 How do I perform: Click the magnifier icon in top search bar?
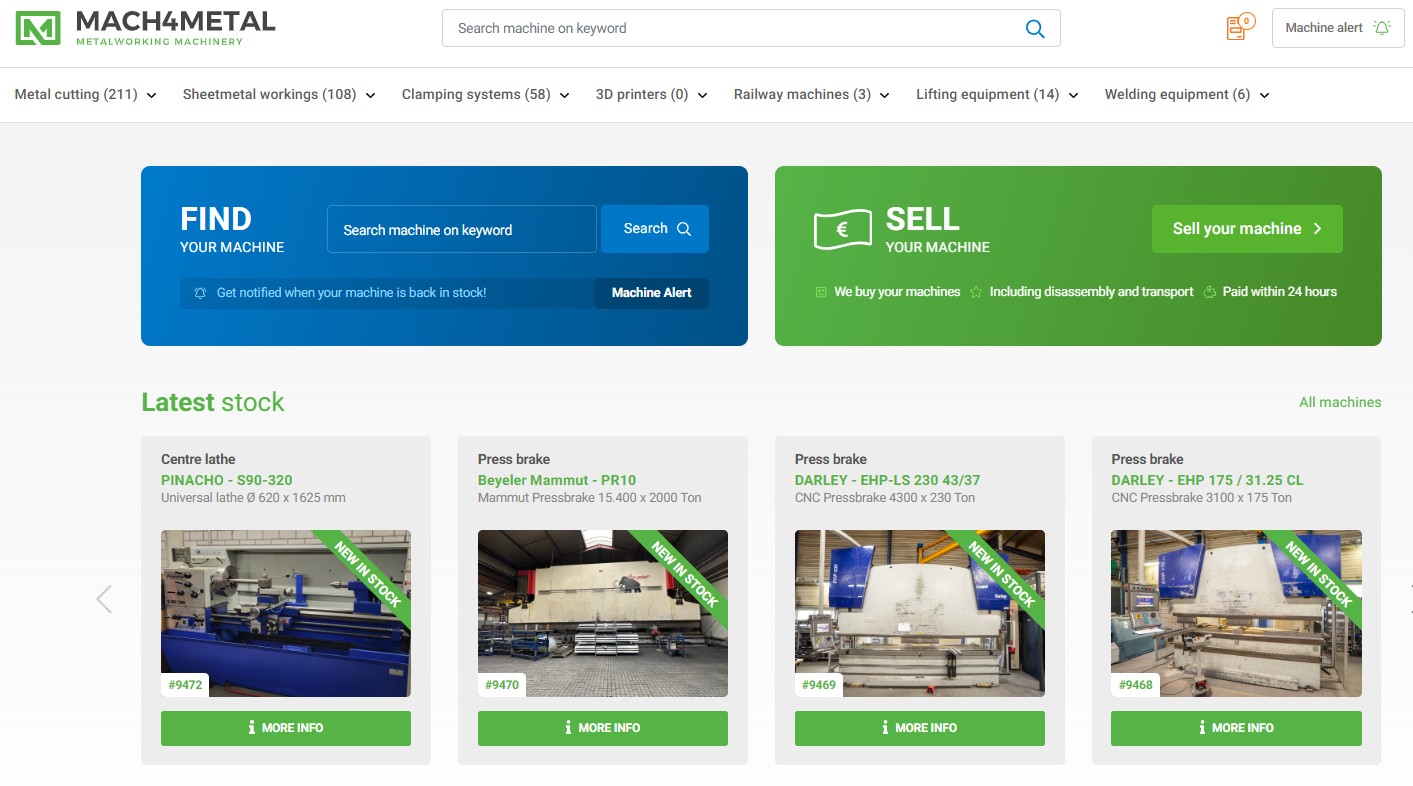(1035, 29)
